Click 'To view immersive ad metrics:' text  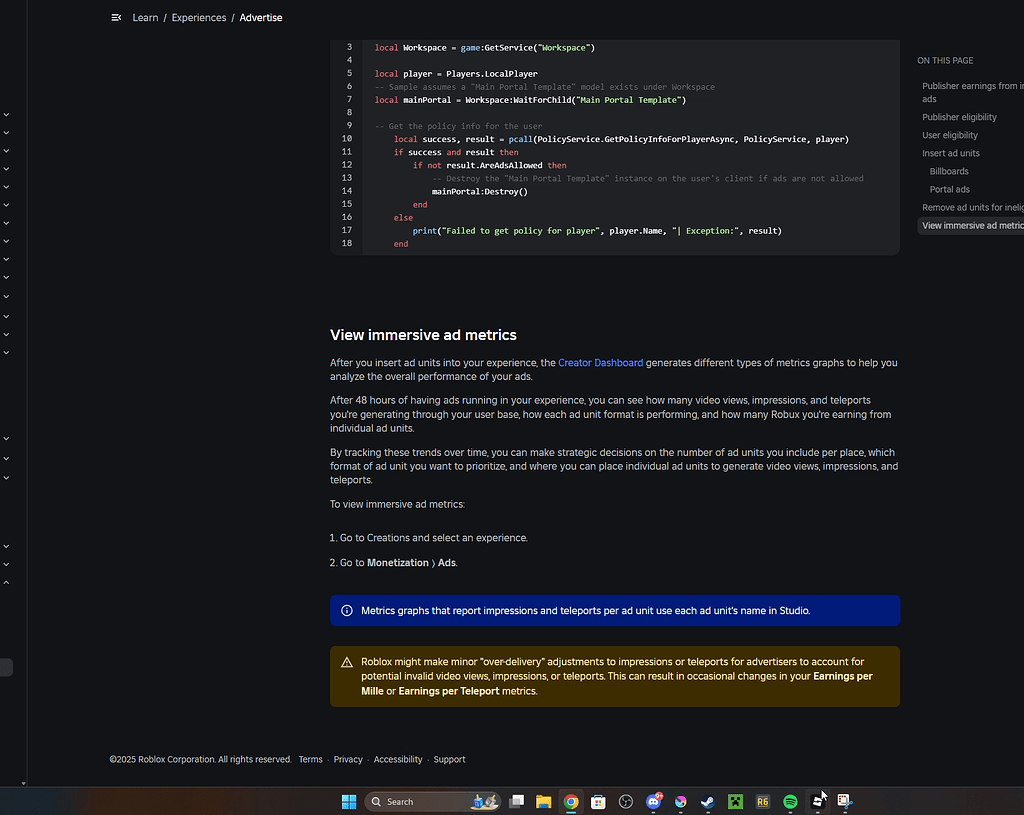(x=397, y=504)
